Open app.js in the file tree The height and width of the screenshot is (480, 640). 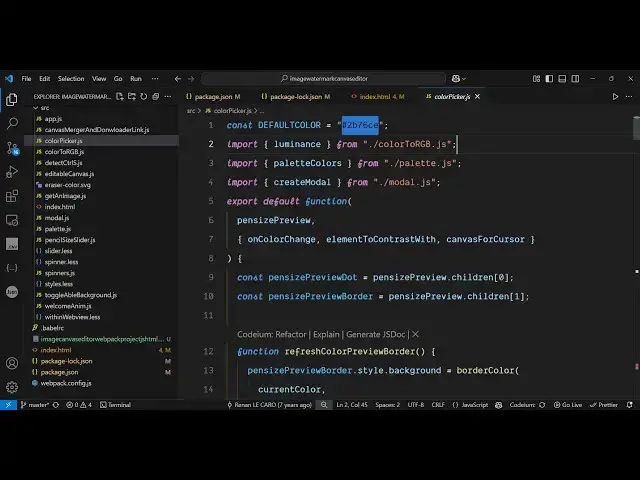(53, 119)
